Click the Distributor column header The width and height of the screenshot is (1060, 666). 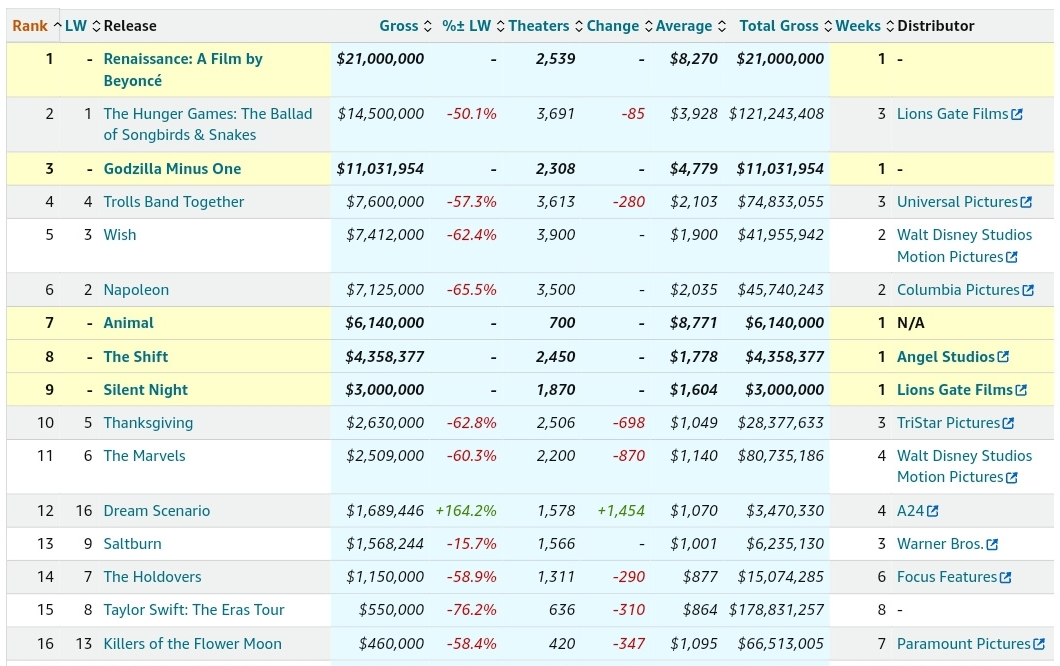tap(936, 26)
